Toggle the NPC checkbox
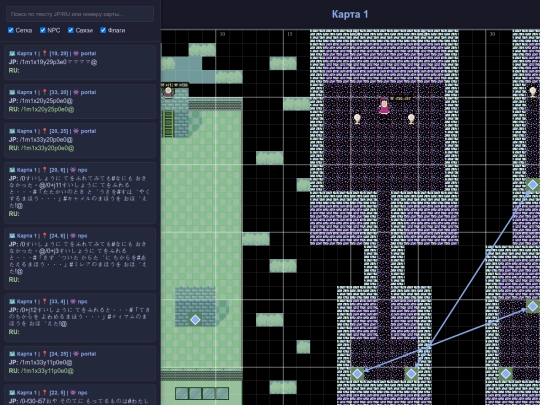The height and width of the screenshot is (405, 540). pos(43,30)
